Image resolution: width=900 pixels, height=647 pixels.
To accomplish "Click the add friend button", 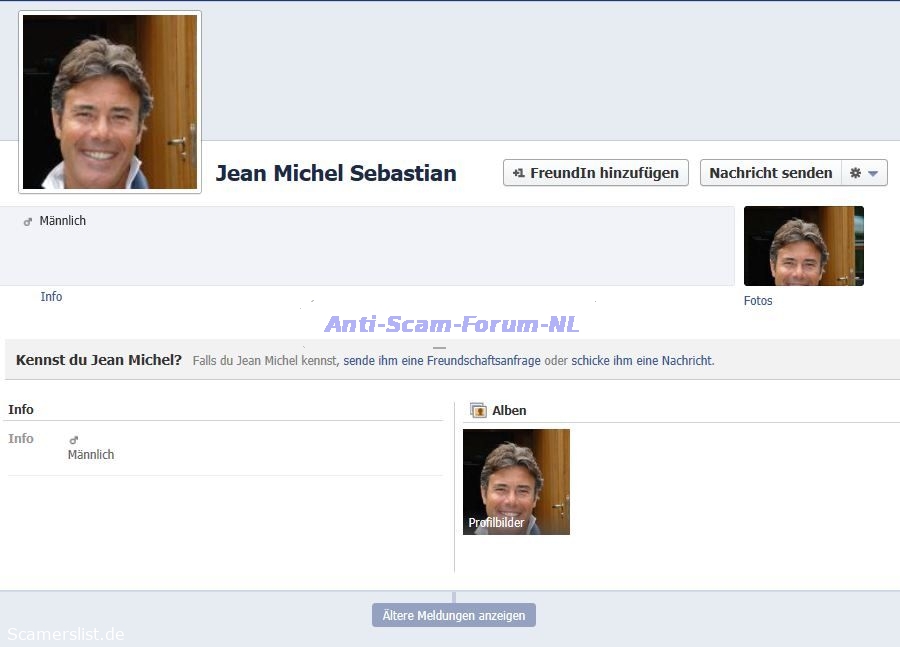I will (x=596, y=173).
